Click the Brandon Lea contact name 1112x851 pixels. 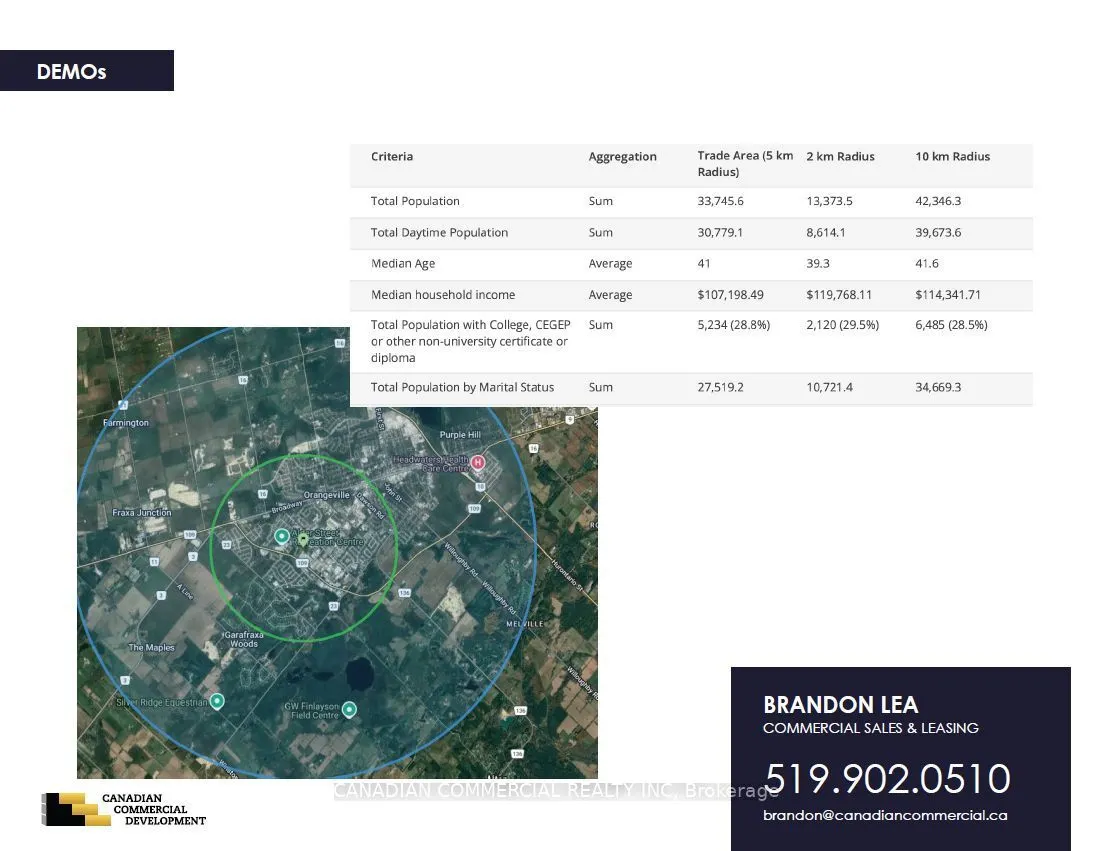point(840,705)
